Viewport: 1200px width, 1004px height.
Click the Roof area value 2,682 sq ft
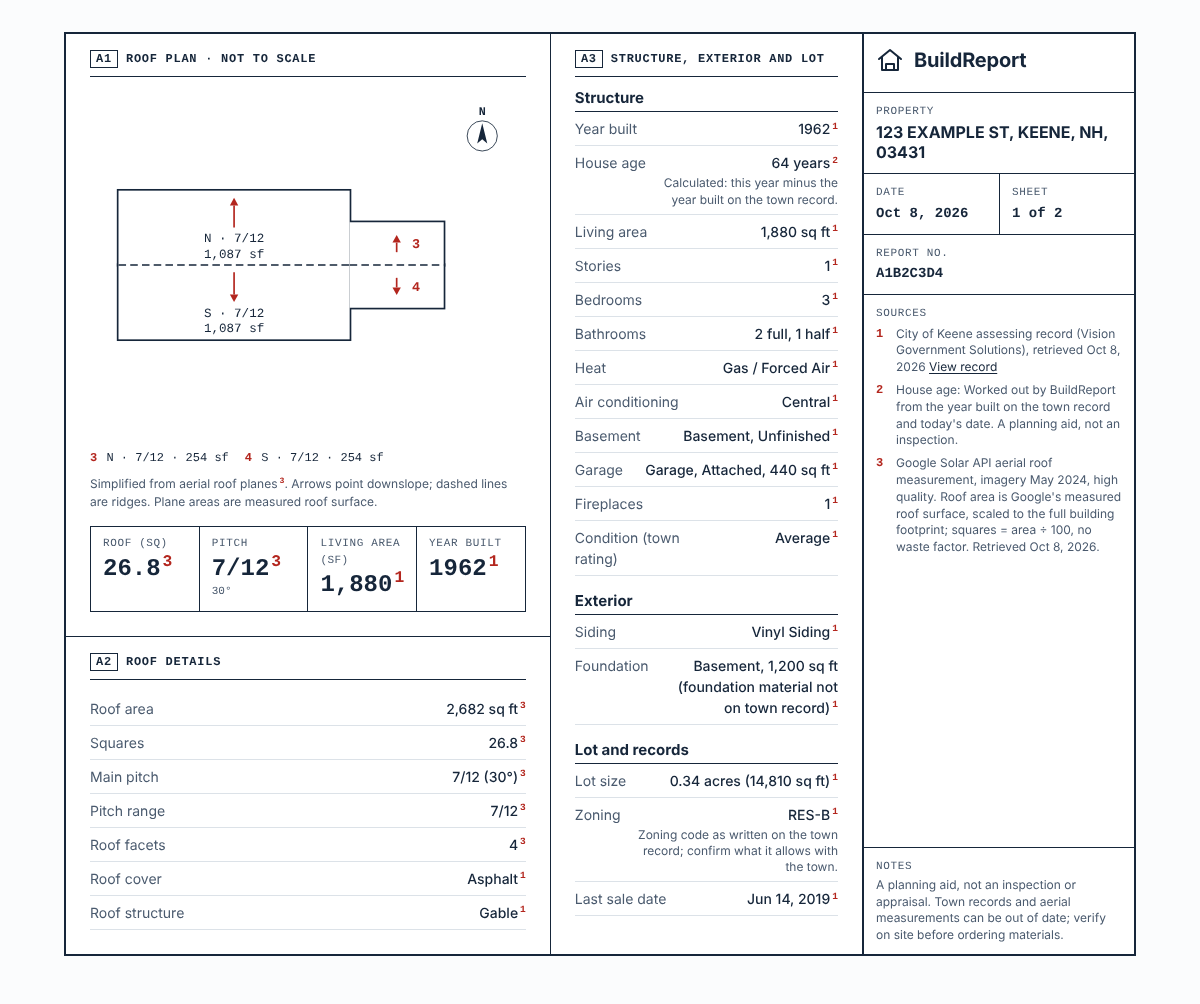coord(482,709)
